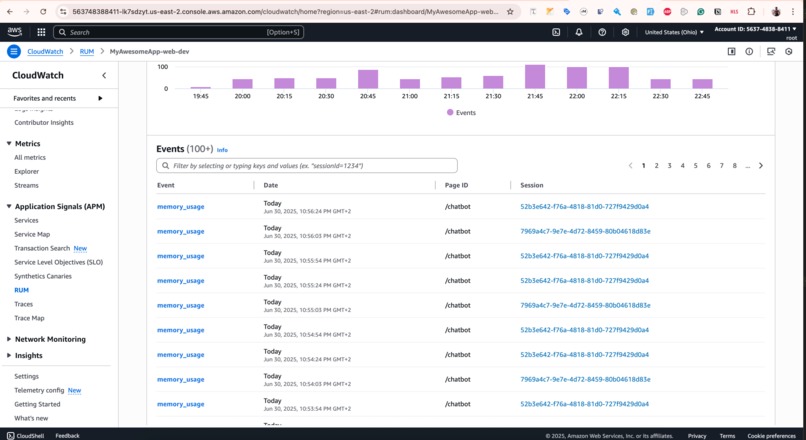Open the region selector United States (Ohio)

[x=674, y=32]
